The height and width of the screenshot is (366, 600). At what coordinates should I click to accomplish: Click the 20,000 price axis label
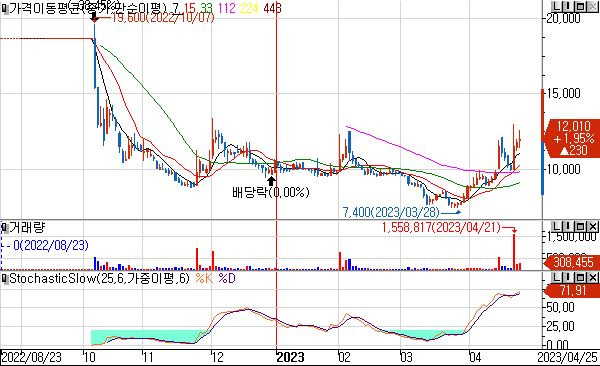[x=564, y=18]
